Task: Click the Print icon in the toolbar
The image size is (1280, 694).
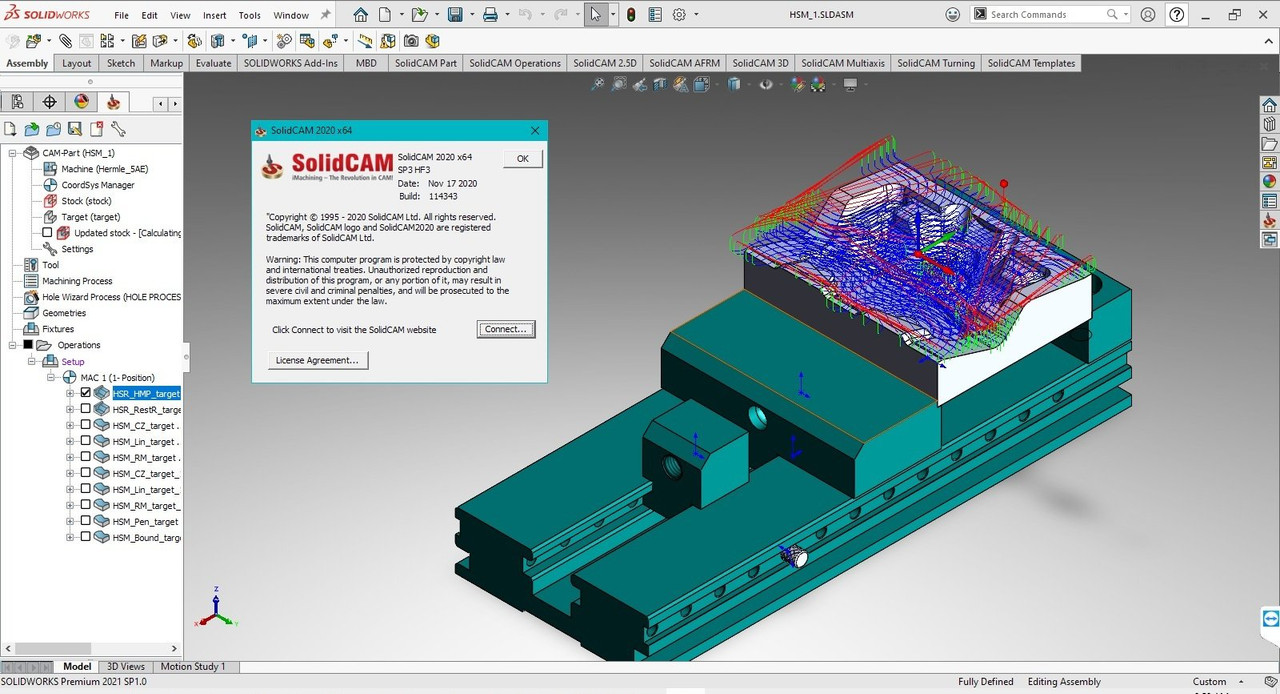Action: pyautogui.click(x=490, y=14)
